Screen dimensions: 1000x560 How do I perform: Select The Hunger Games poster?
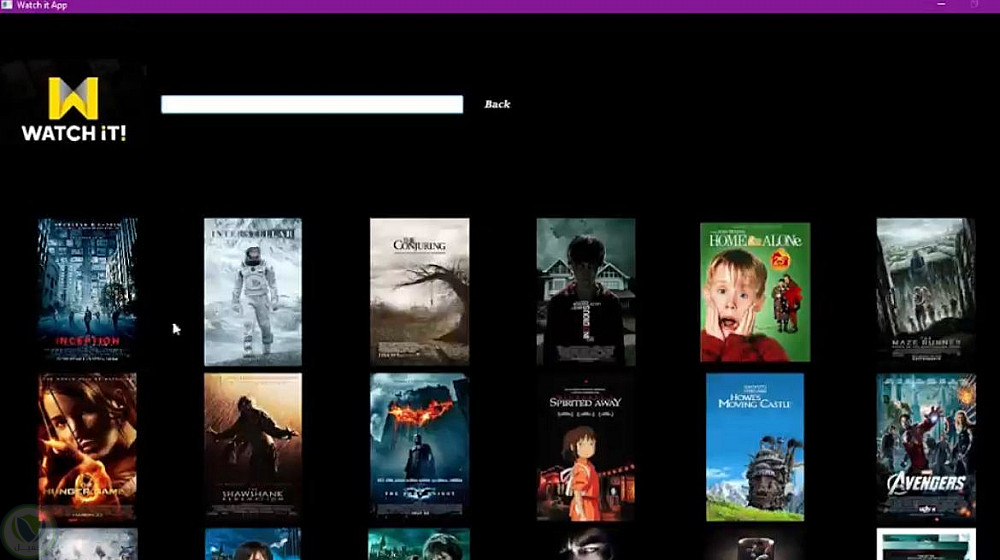pos(87,446)
